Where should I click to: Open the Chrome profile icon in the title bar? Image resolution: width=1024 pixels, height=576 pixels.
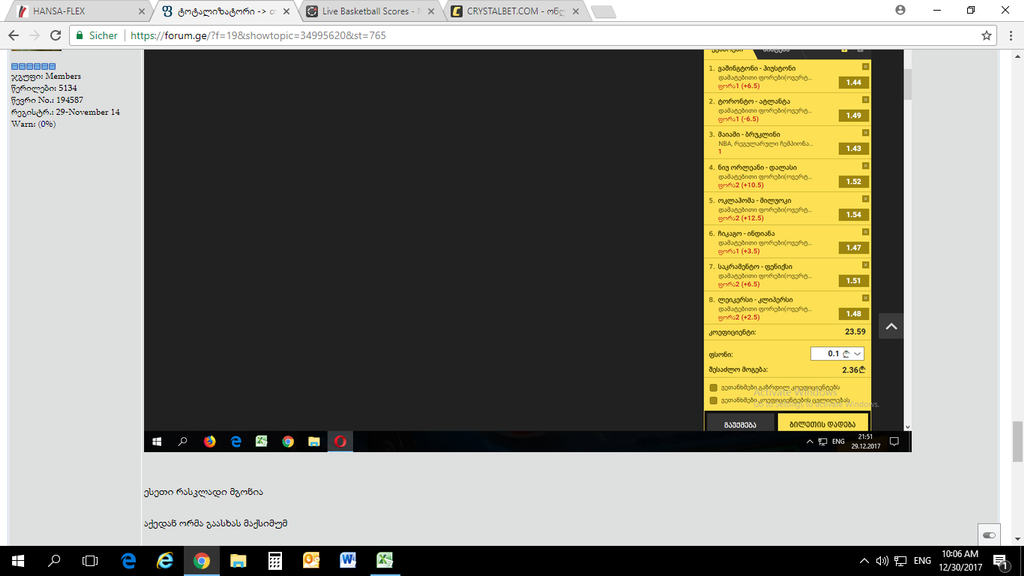[x=900, y=10]
